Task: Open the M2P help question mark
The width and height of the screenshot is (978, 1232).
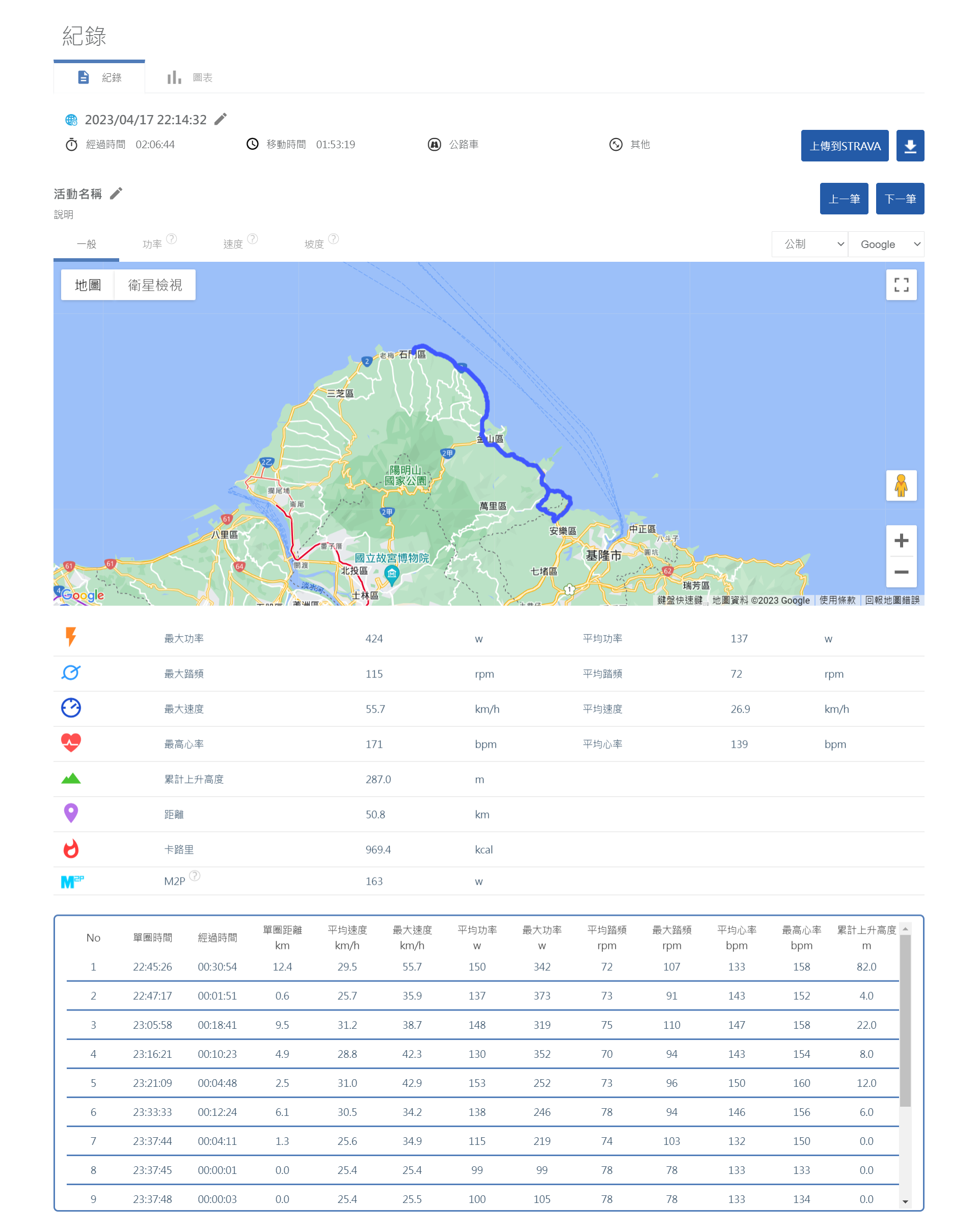Action: pos(195,875)
